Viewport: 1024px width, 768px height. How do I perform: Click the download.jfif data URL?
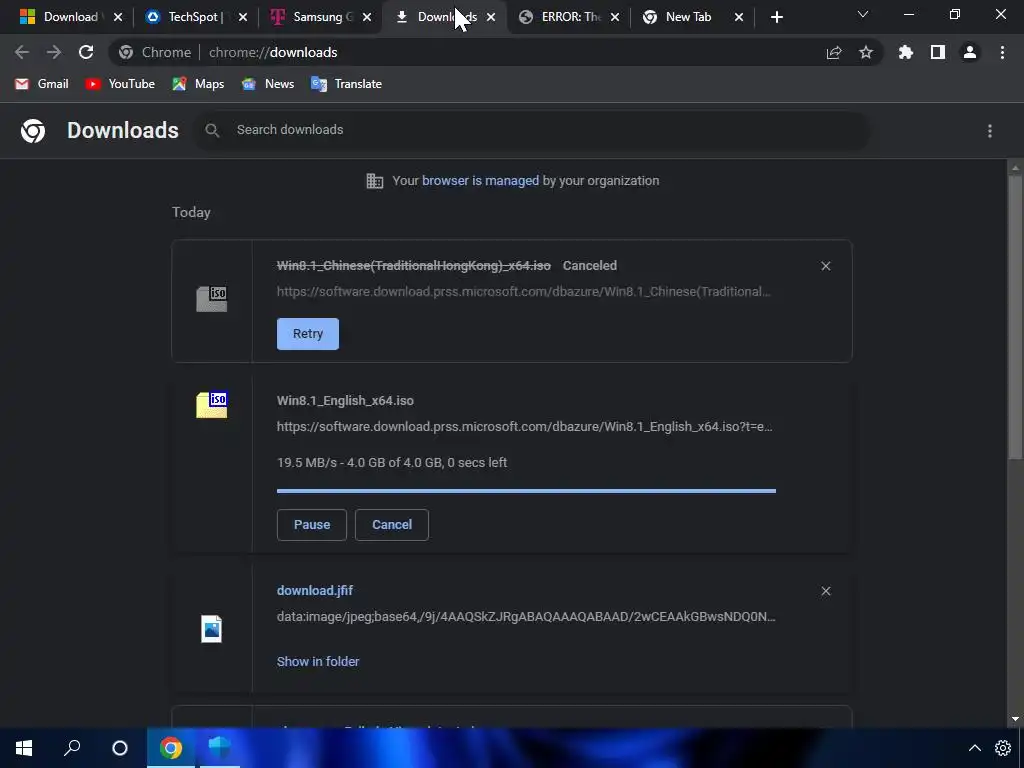[x=526, y=616]
